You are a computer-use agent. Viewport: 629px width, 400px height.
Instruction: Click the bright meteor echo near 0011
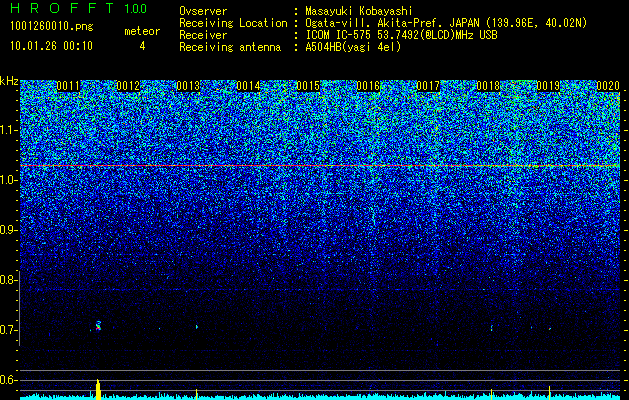click(98, 326)
